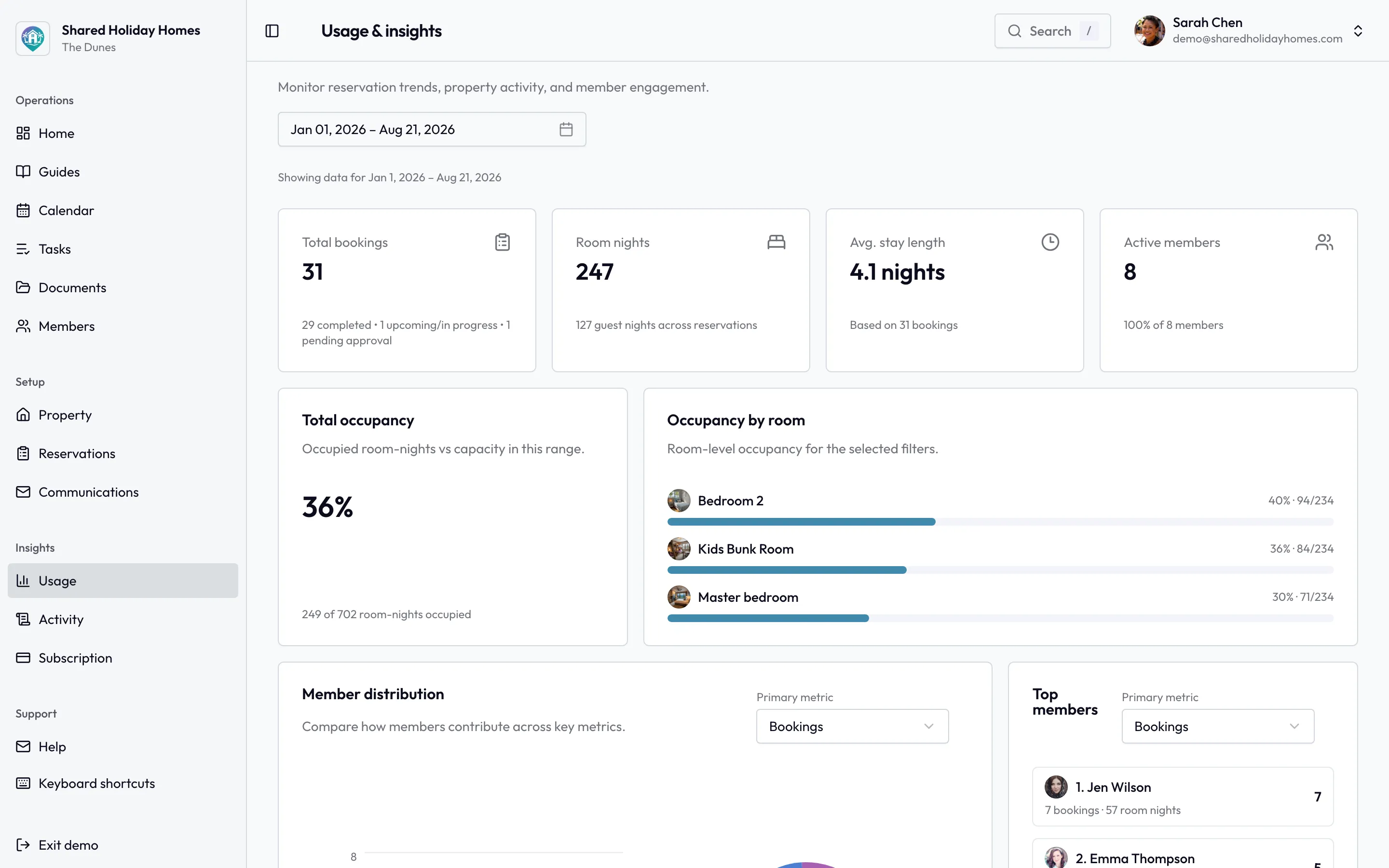Click the Members people icon in sidebar
The width and height of the screenshot is (1389, 868).
[x=23, y=326]
